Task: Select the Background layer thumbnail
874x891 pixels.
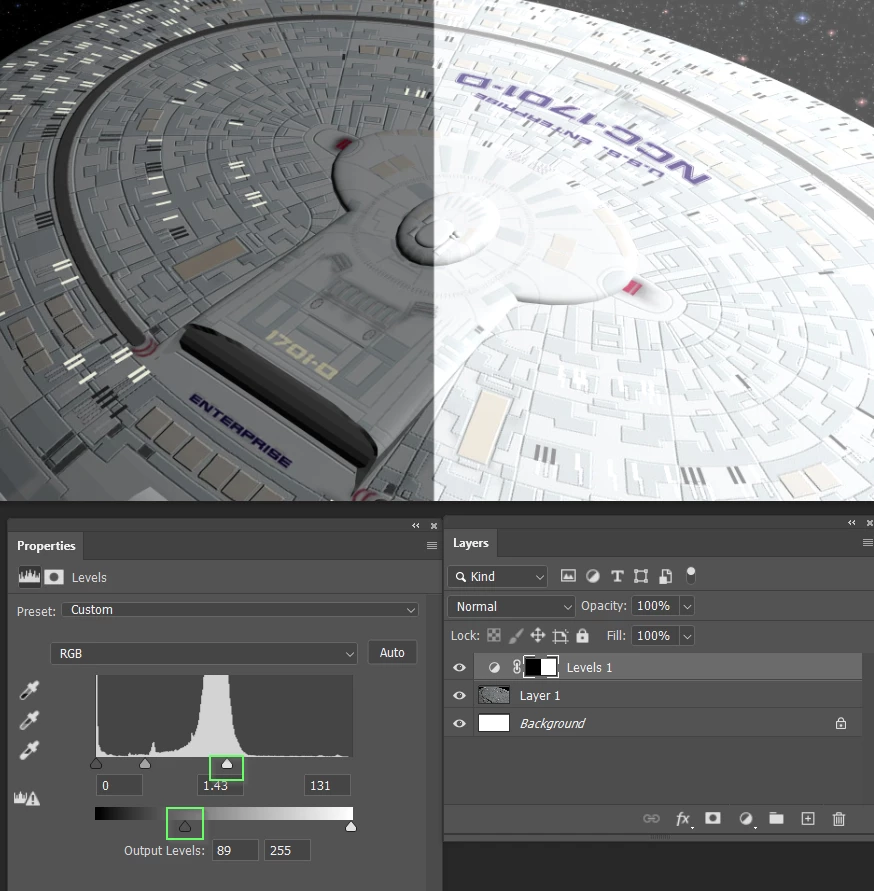Action: pyautogui.click(x=494, y=723)
